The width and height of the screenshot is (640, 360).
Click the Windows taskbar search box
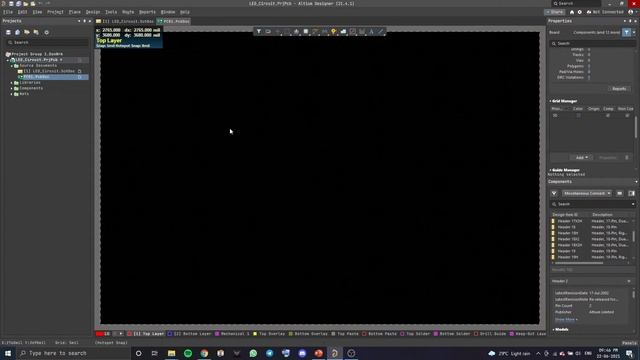[73, 353]
